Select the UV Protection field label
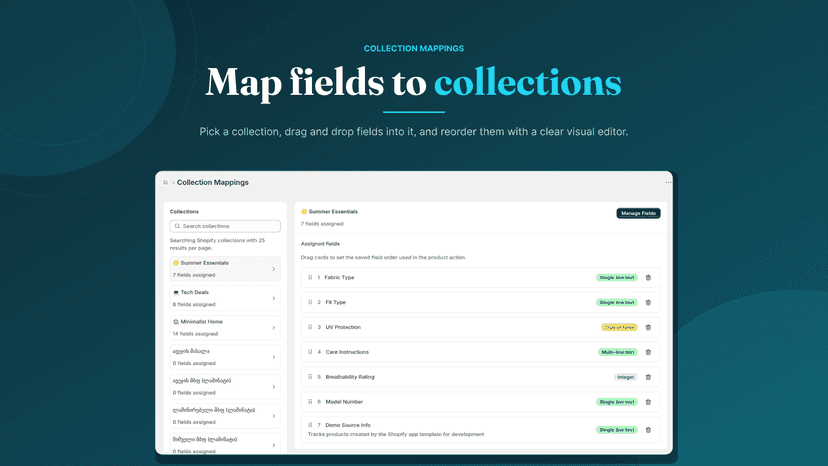828x466 pixels. pos(343,327)
